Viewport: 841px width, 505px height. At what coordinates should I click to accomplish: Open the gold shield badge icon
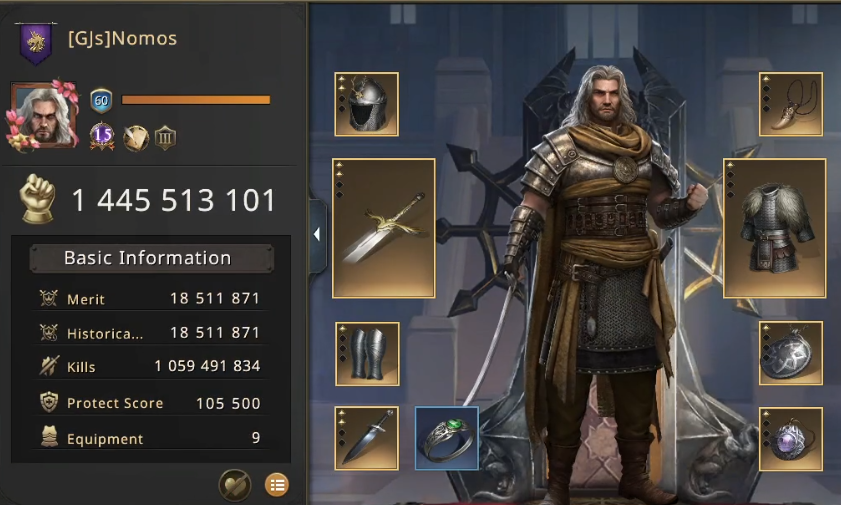coord(136,138)
